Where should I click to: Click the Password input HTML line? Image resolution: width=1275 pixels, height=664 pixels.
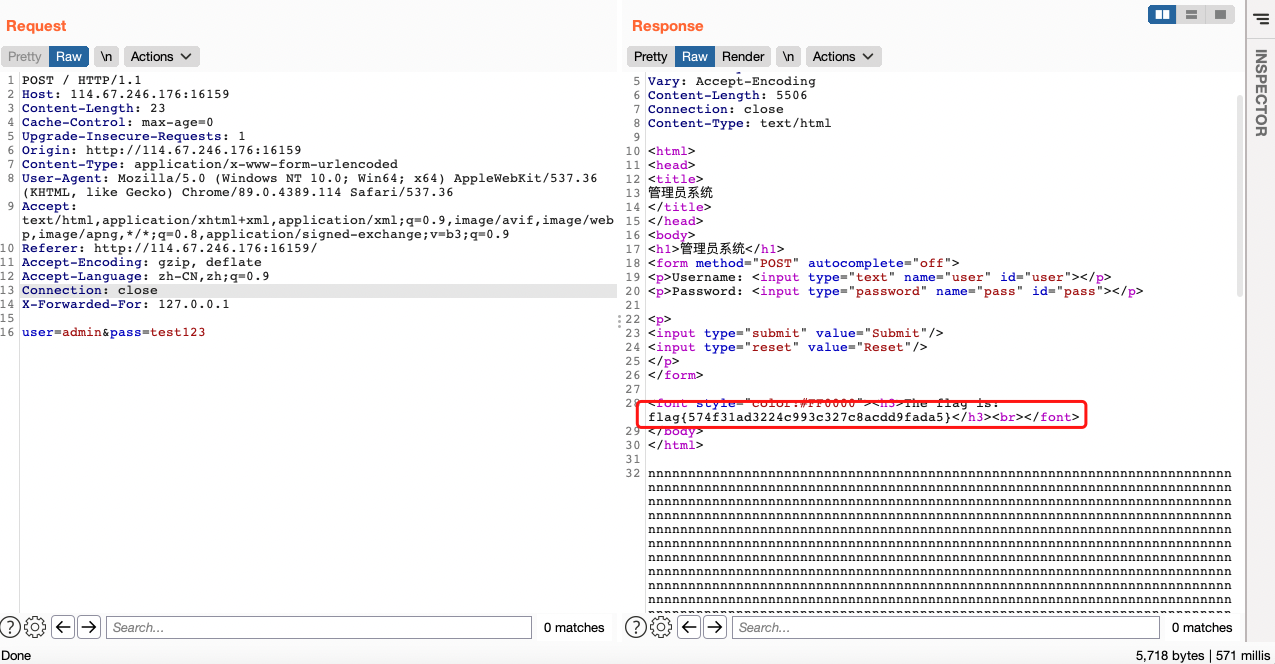[895, 291]
